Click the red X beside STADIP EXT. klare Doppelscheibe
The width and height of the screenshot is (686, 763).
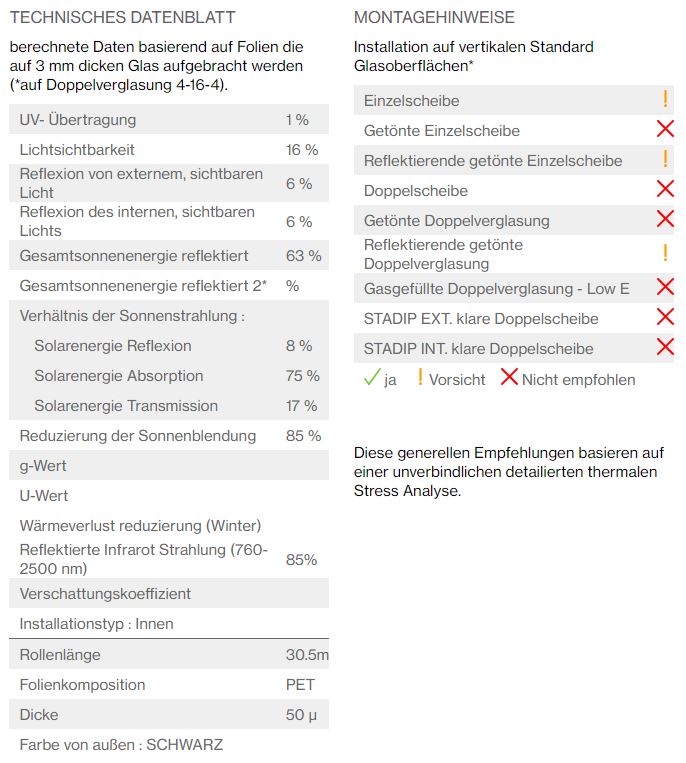(665, 317)
